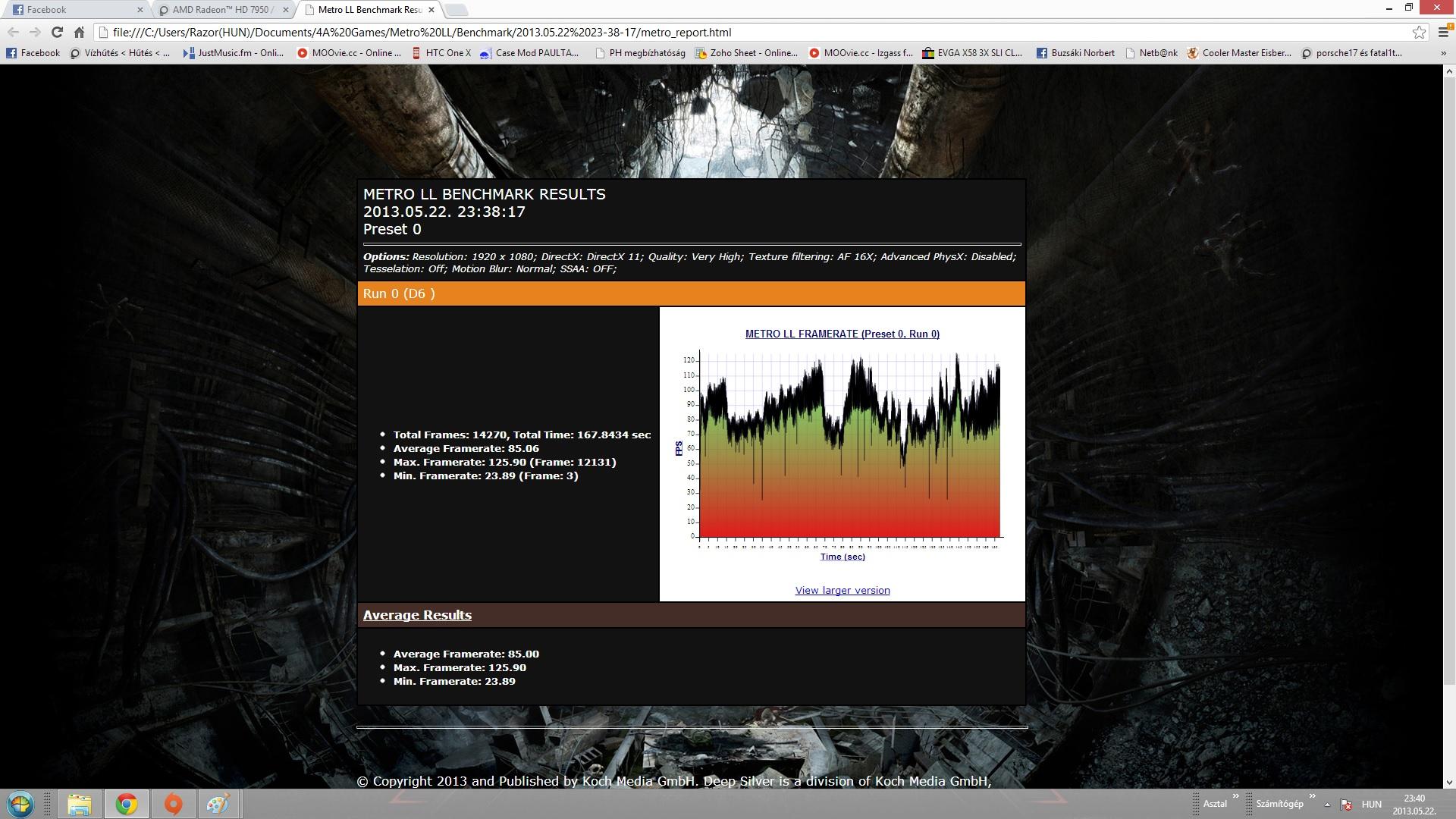
Task: Open the Buzsáki Norbert bookmark
Action: [1075, 53]
